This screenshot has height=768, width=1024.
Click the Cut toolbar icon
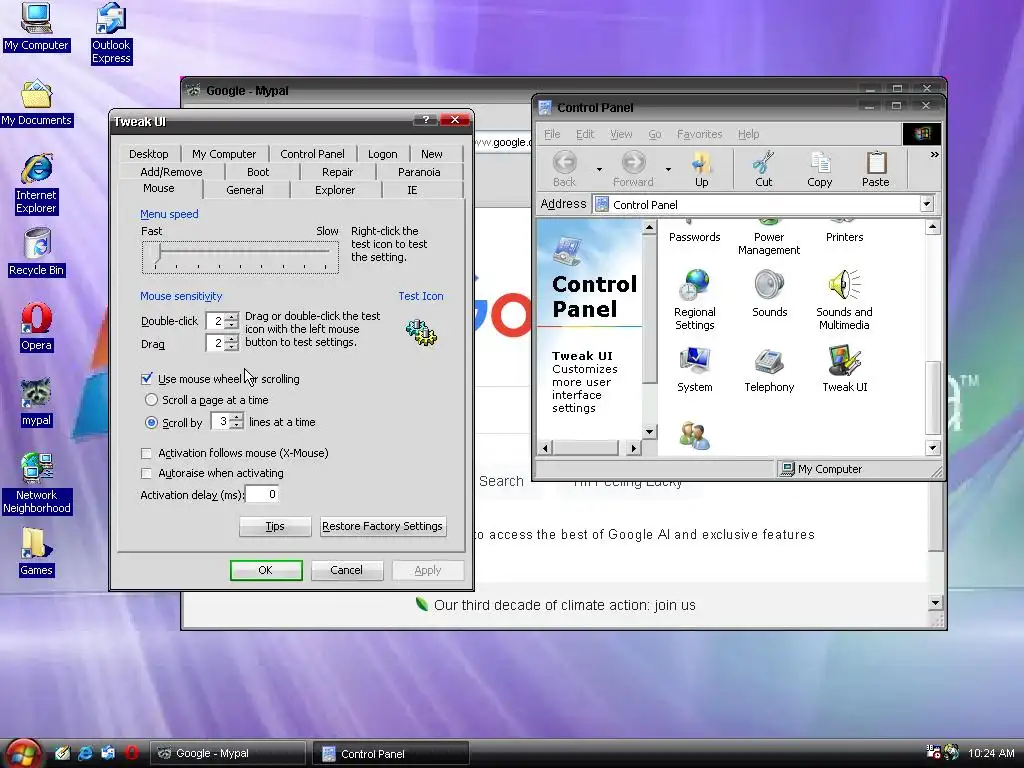tap(763, 169)
